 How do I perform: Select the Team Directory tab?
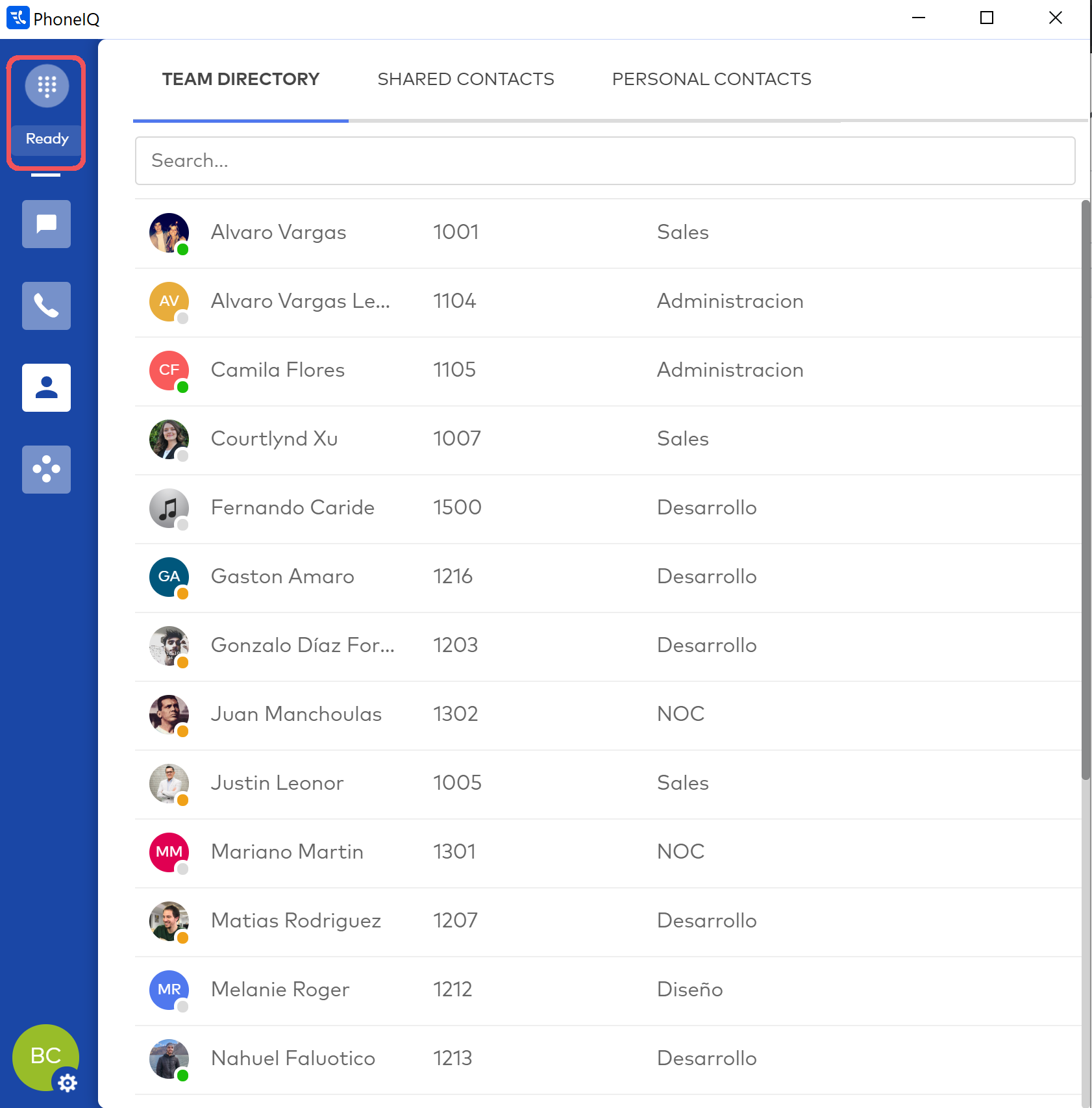[x=240, y=79]
